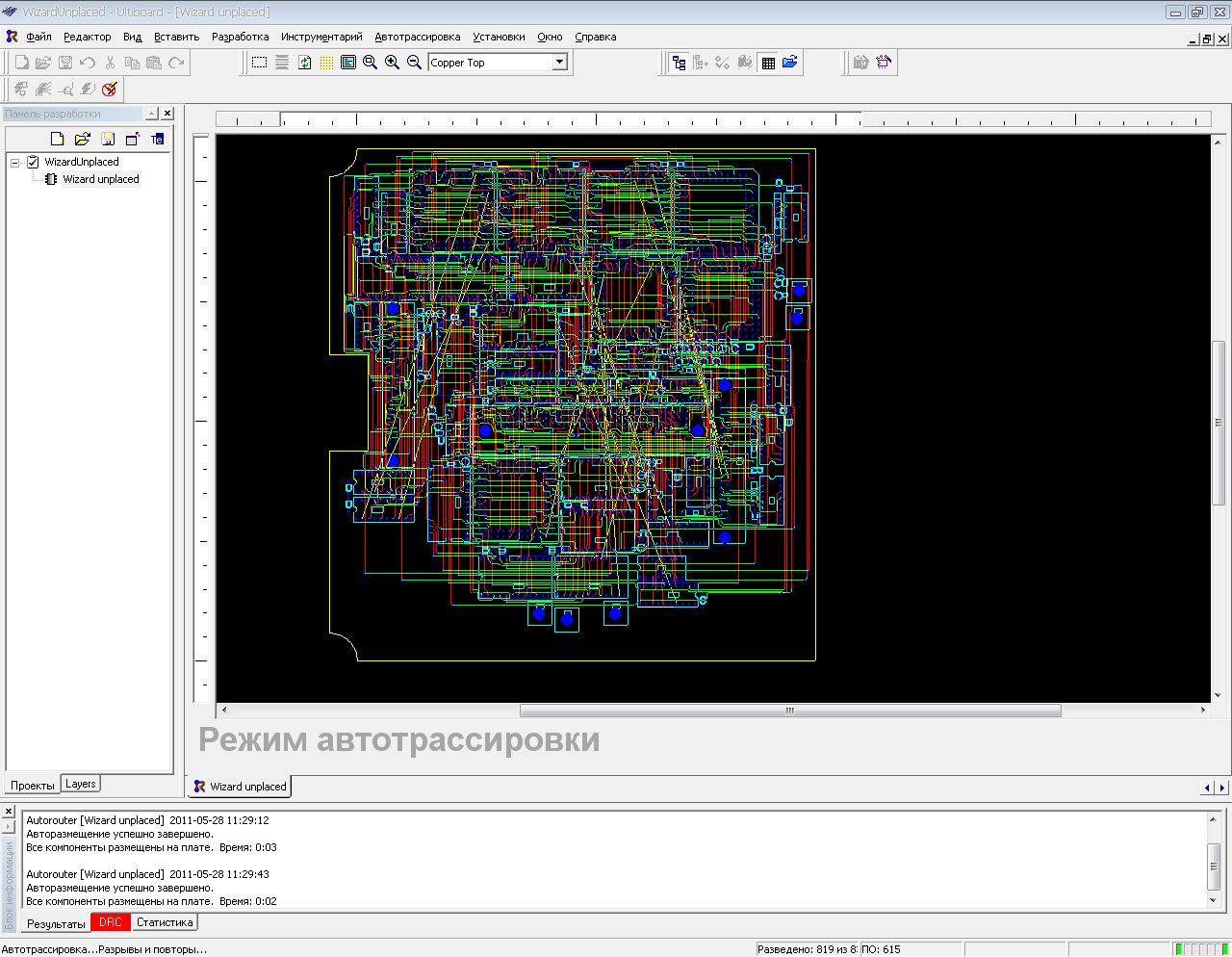Click the redraw refresh screen icon
Viewport: 1232px width, 957px height.
pyautogui.click(x=304, y=63)
